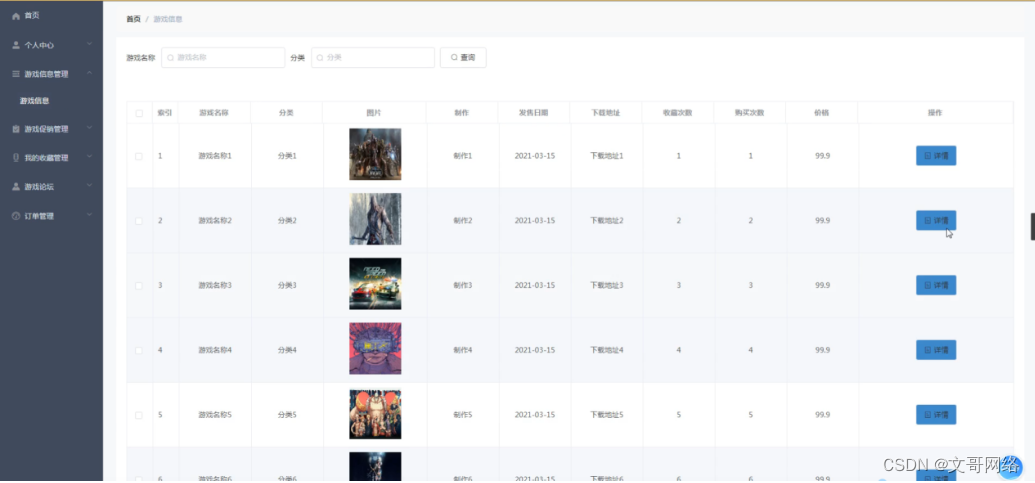Click the clock icon beside 订单管理
The height and width of the screenshot is (483, 1035).
tap(16, 216)
